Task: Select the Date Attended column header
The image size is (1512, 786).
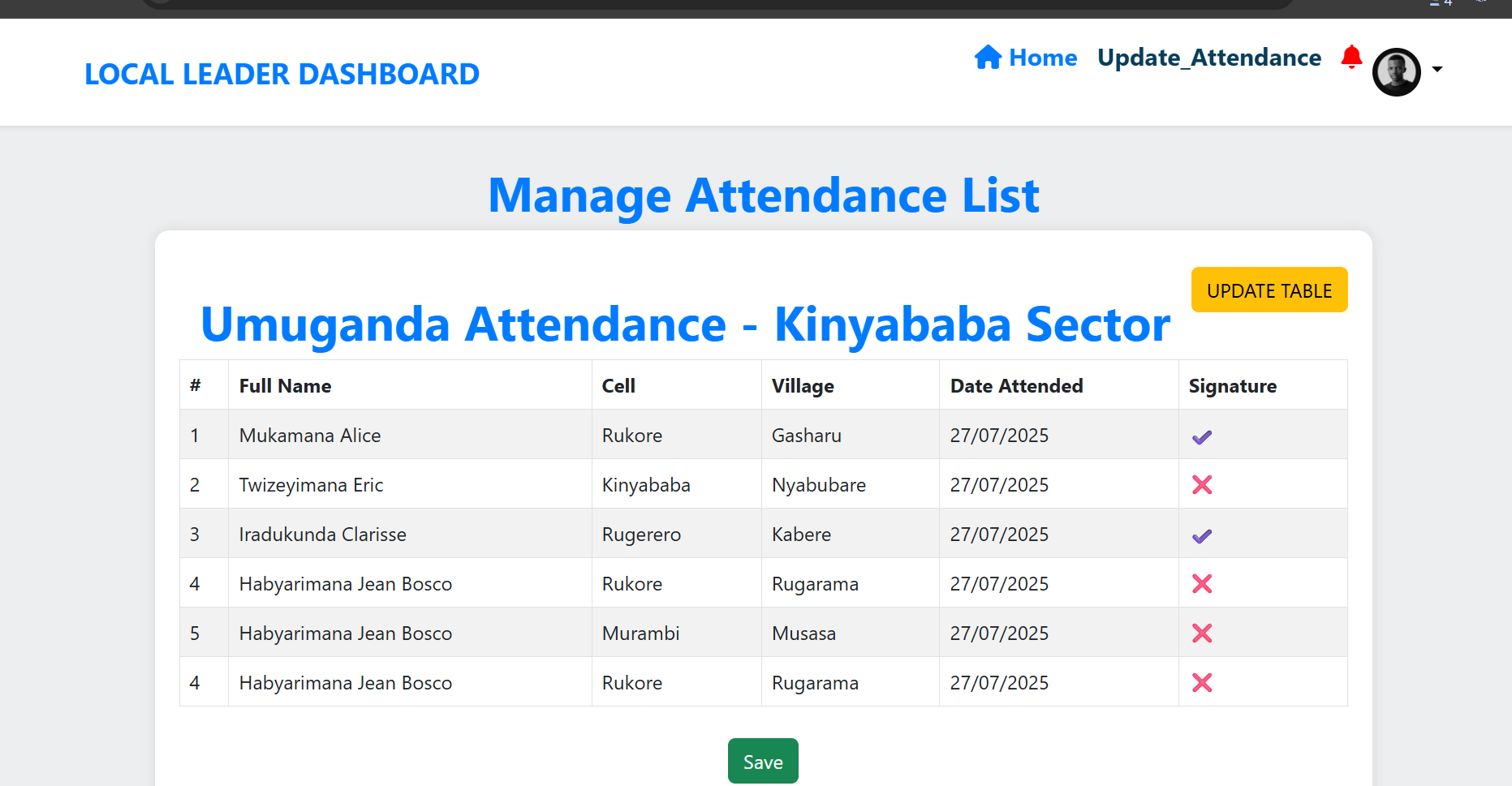Action: click(x=1016, y=386)
